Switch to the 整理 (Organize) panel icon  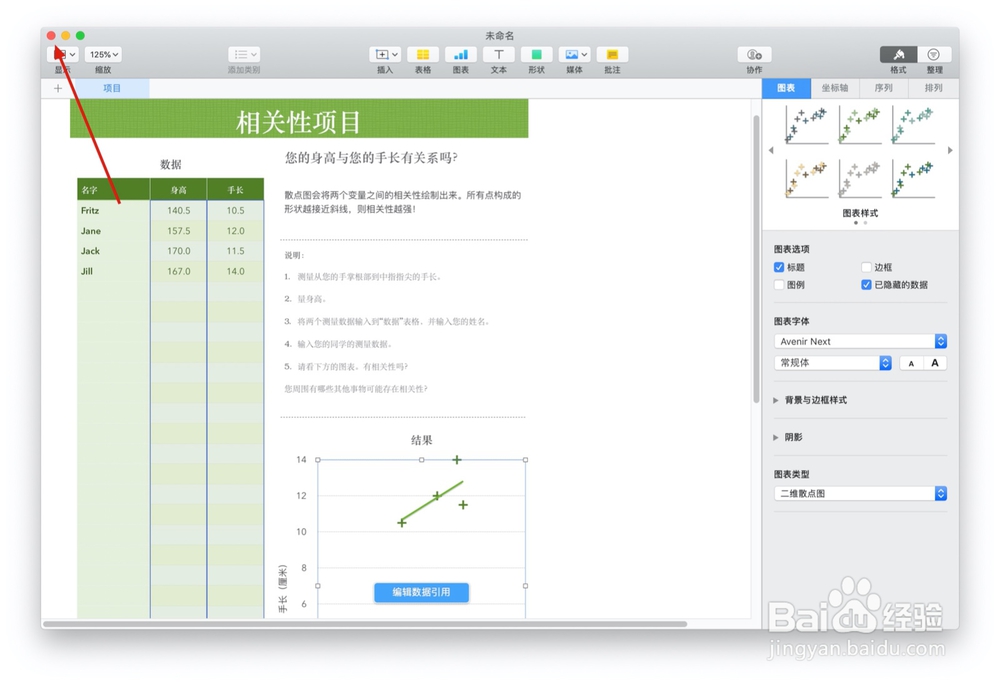932,55
